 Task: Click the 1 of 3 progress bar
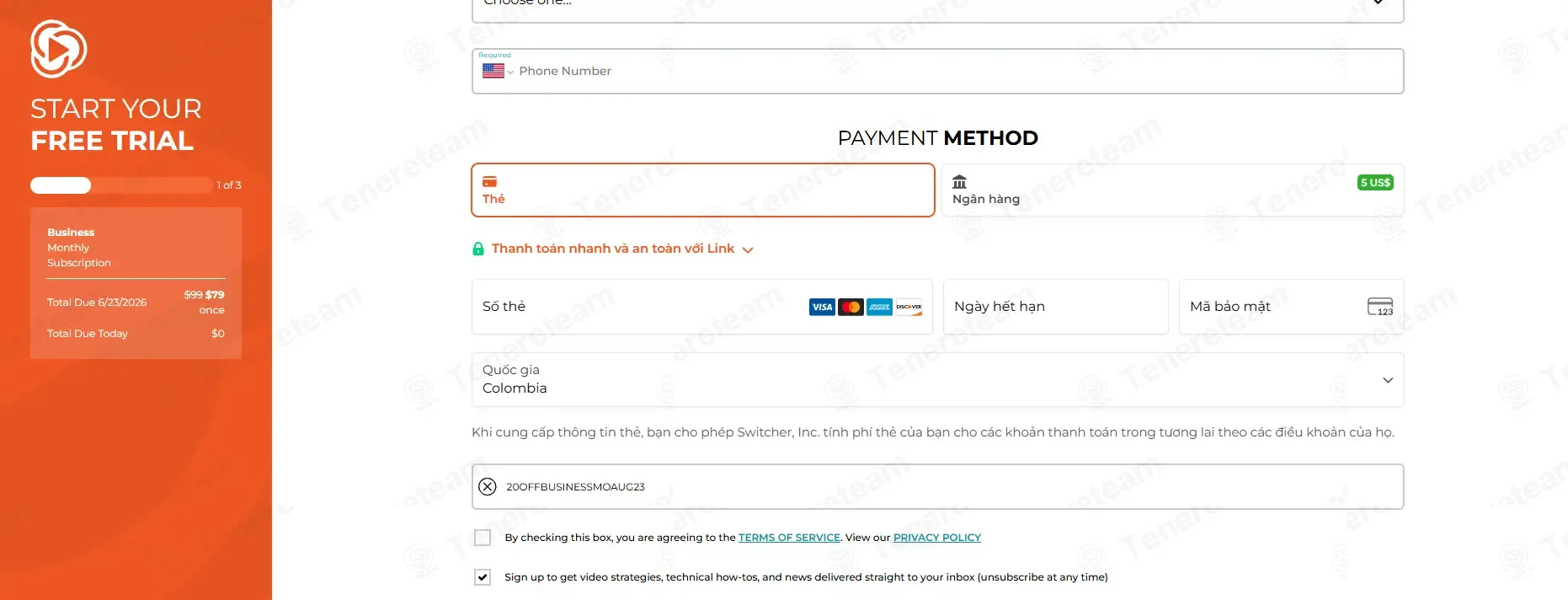click(x=121, y=185)
